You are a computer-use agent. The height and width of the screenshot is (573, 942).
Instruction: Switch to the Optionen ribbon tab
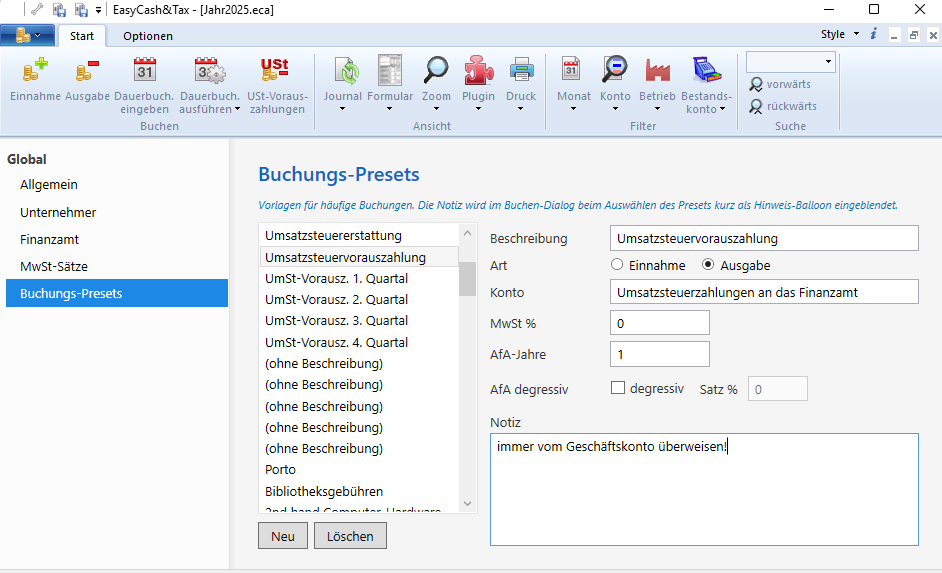[x=148, y=36]
